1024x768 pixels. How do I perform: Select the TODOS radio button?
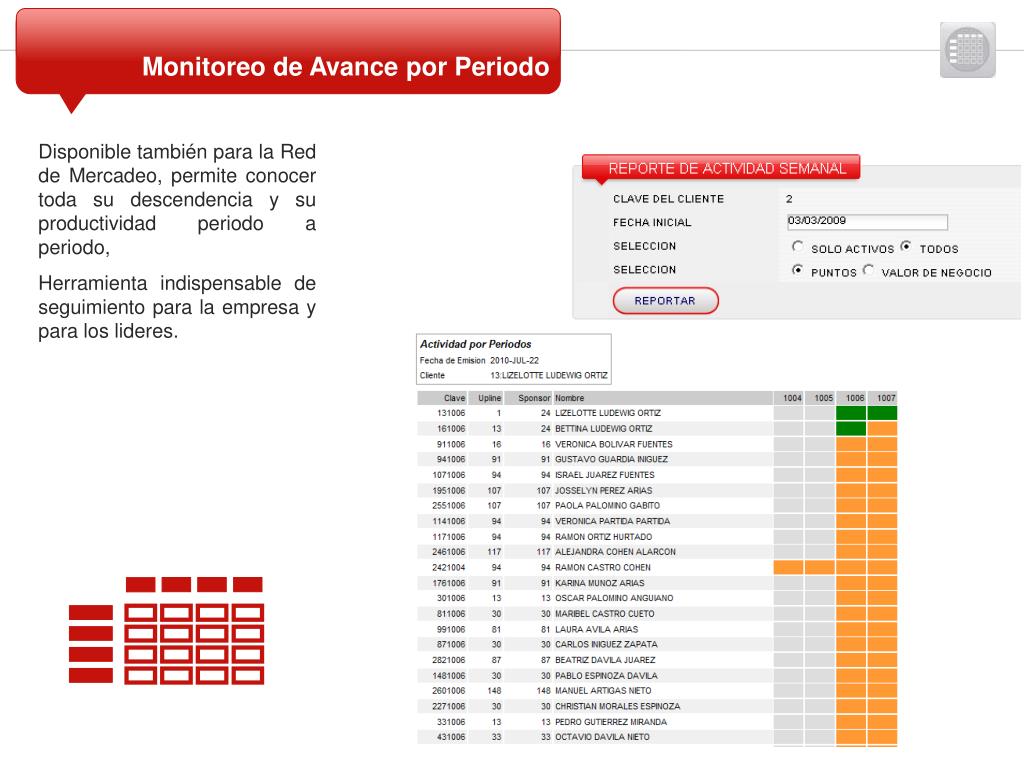906,246
